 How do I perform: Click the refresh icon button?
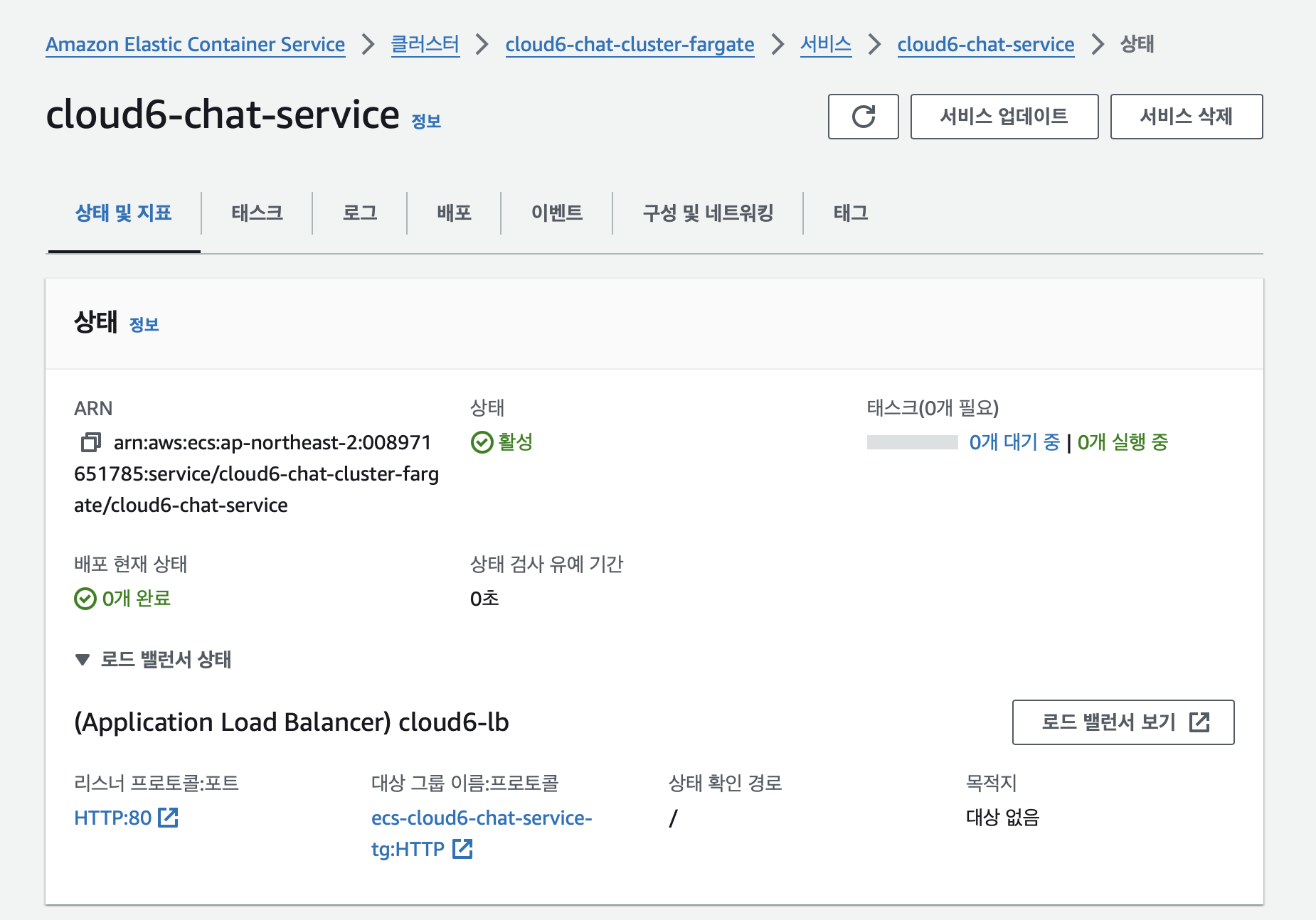tap(863, 117)
